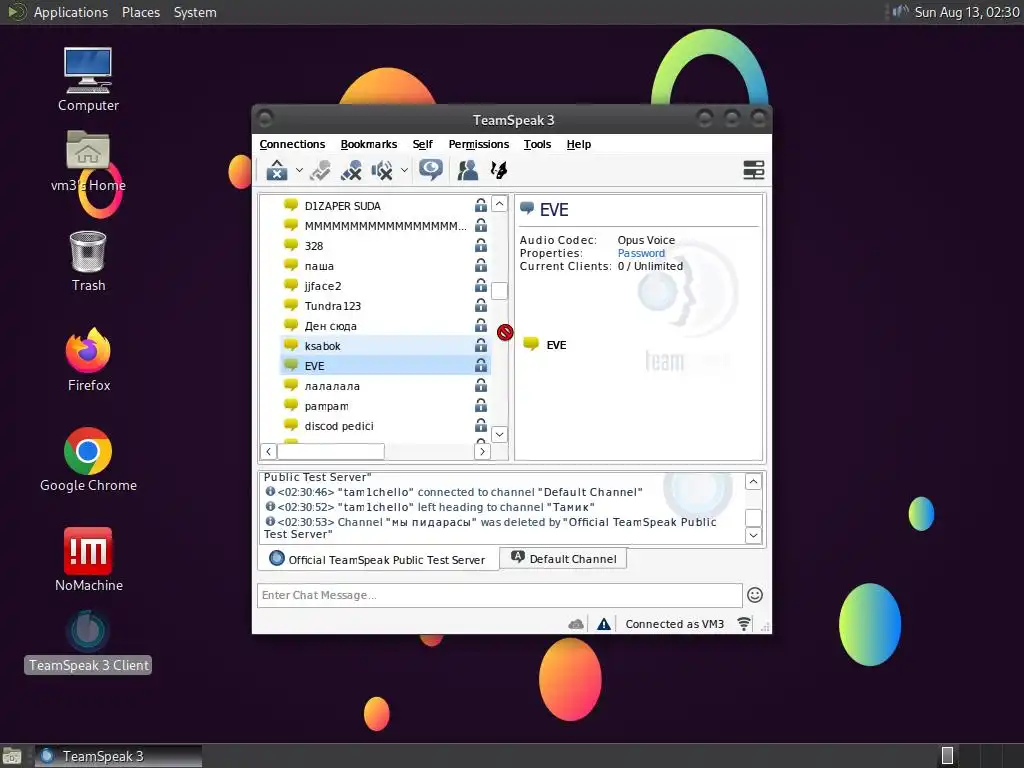The height and width of the screenshot is (768, 1024).
Task: Click the lock icon on EVE row
Action: click(x=481, y=365)
